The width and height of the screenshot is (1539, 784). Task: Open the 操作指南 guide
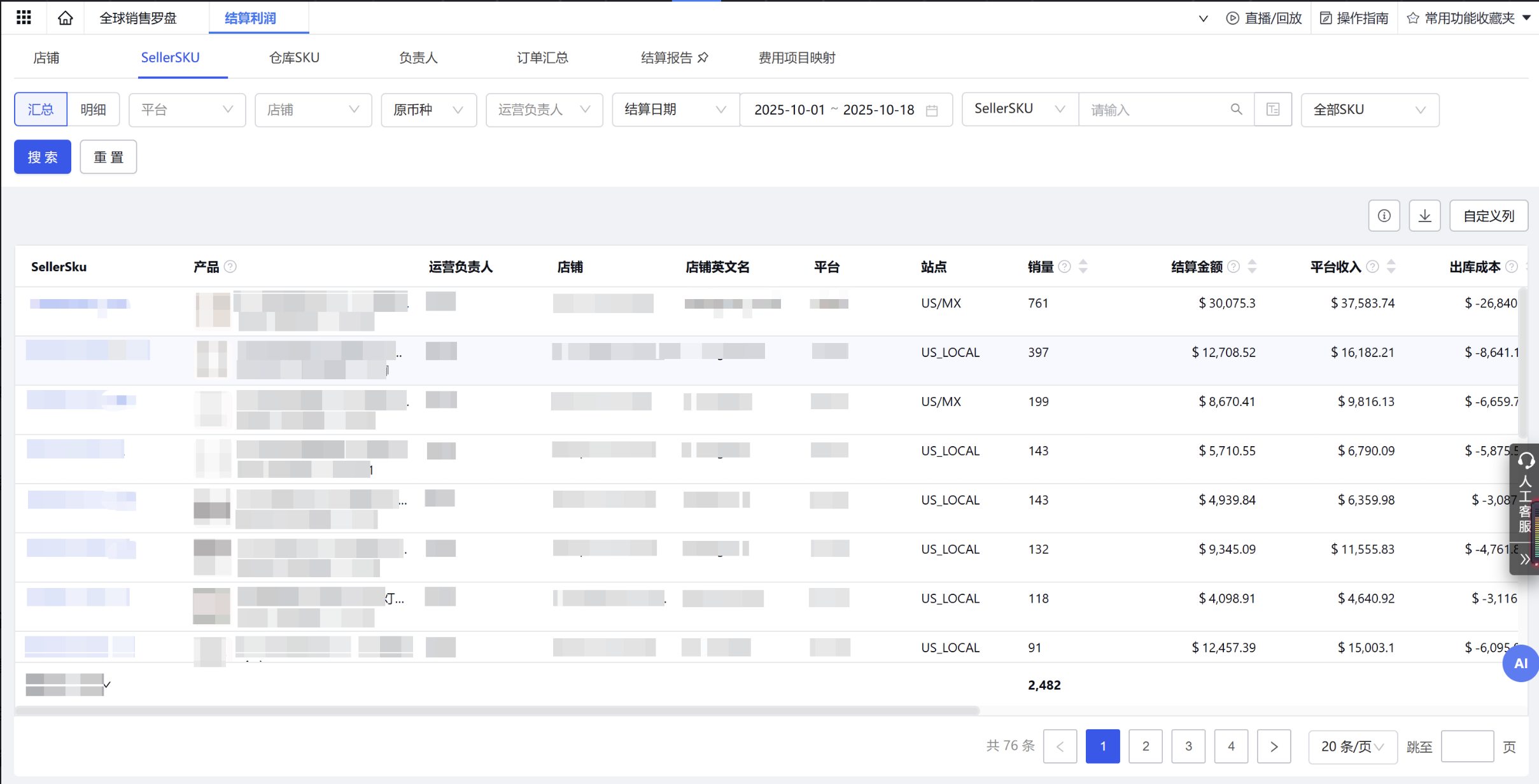tap(1354, 18)
